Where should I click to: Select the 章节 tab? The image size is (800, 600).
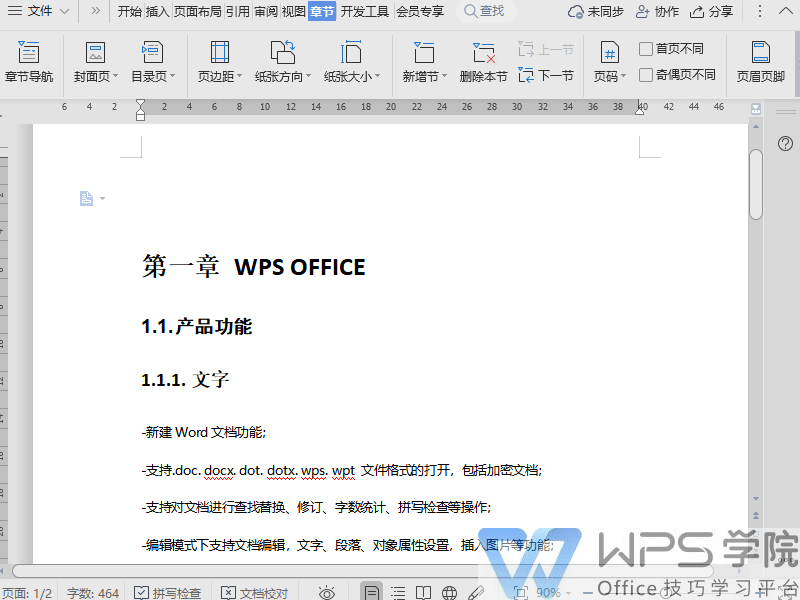[x=322, y=11]
